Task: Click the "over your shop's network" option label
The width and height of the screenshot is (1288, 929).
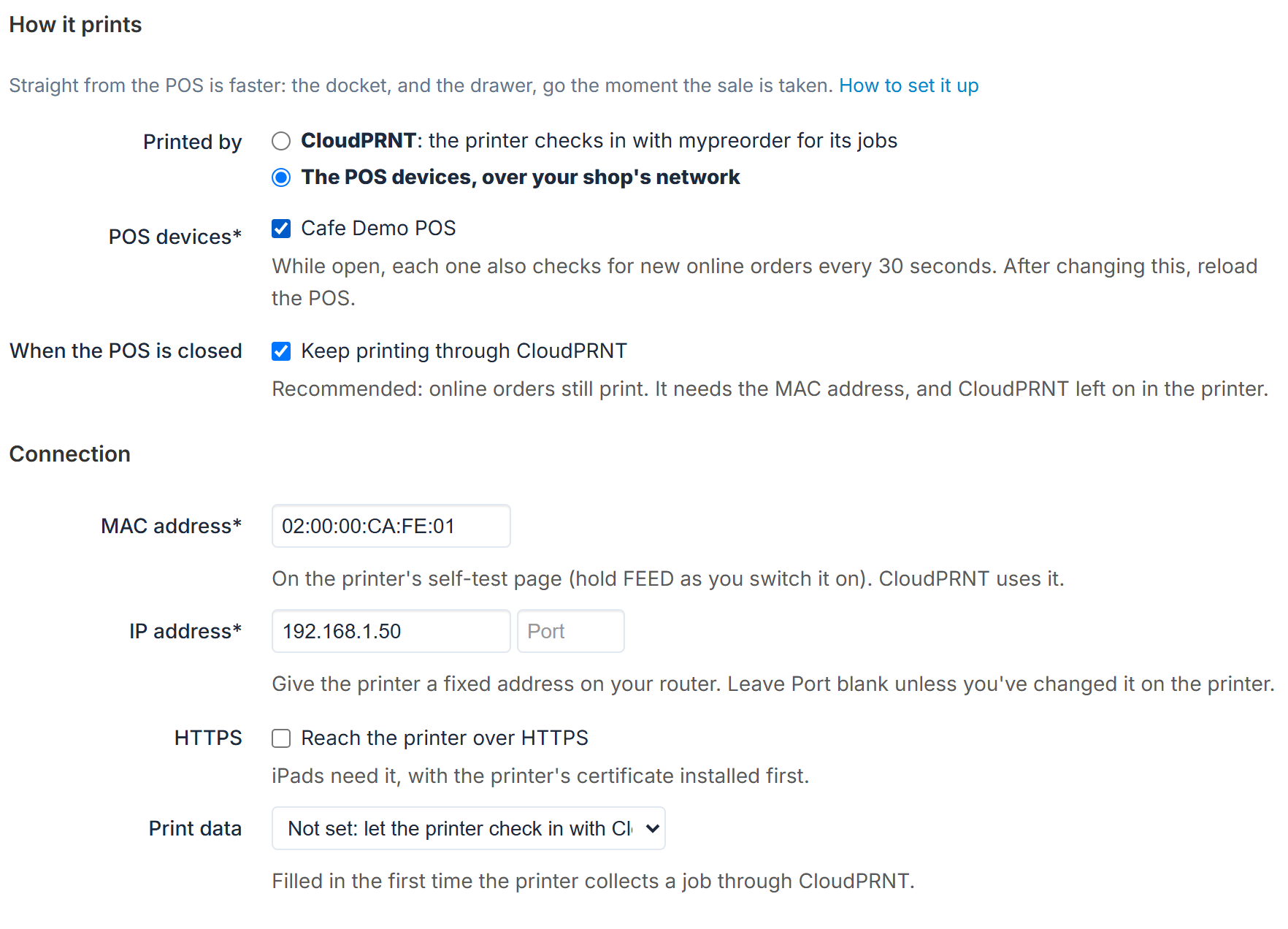Action: click(x=610, y=177)
